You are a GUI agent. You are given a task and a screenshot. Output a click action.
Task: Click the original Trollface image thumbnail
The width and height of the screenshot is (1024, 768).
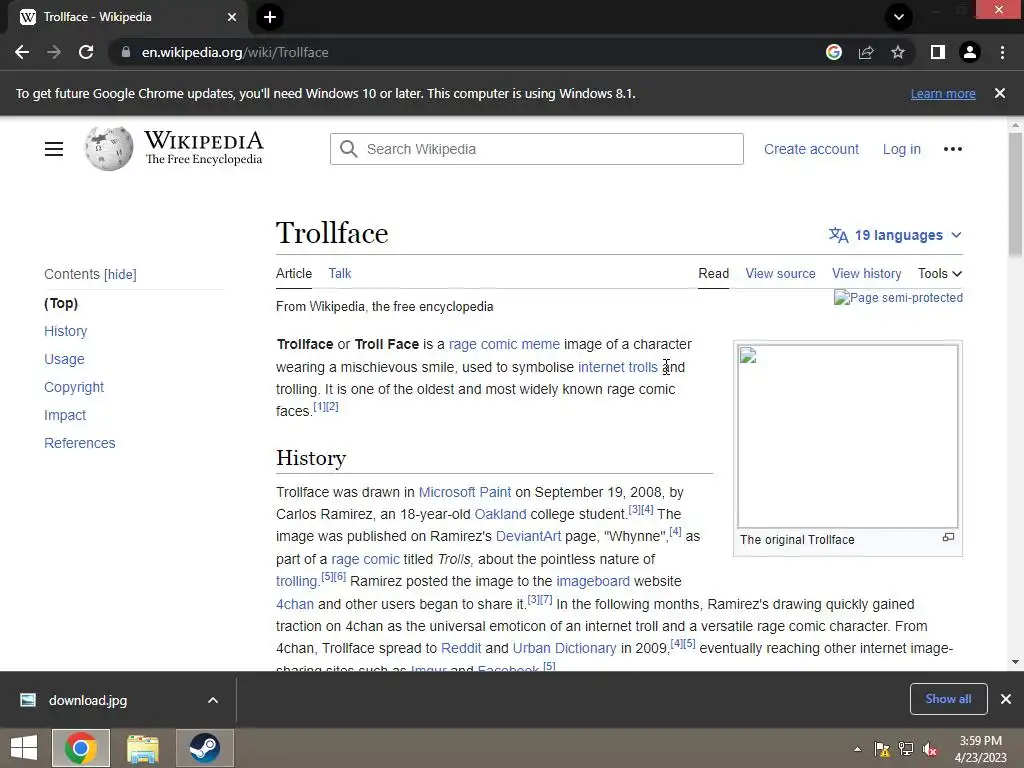click(x=848, y=436)
